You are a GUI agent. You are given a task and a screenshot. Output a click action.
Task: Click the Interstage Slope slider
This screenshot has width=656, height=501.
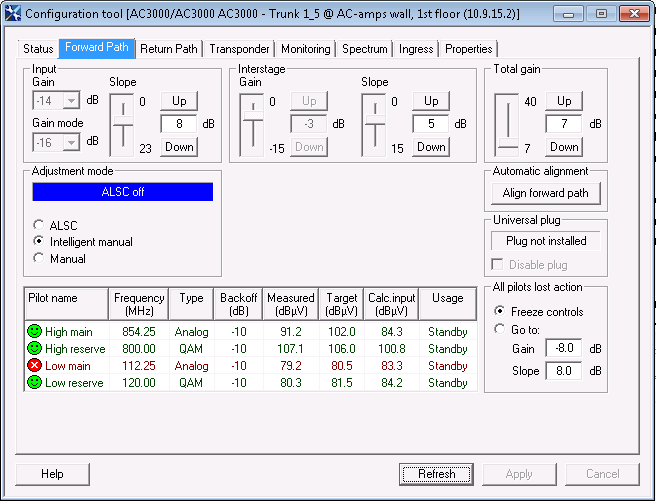(374, 125)
